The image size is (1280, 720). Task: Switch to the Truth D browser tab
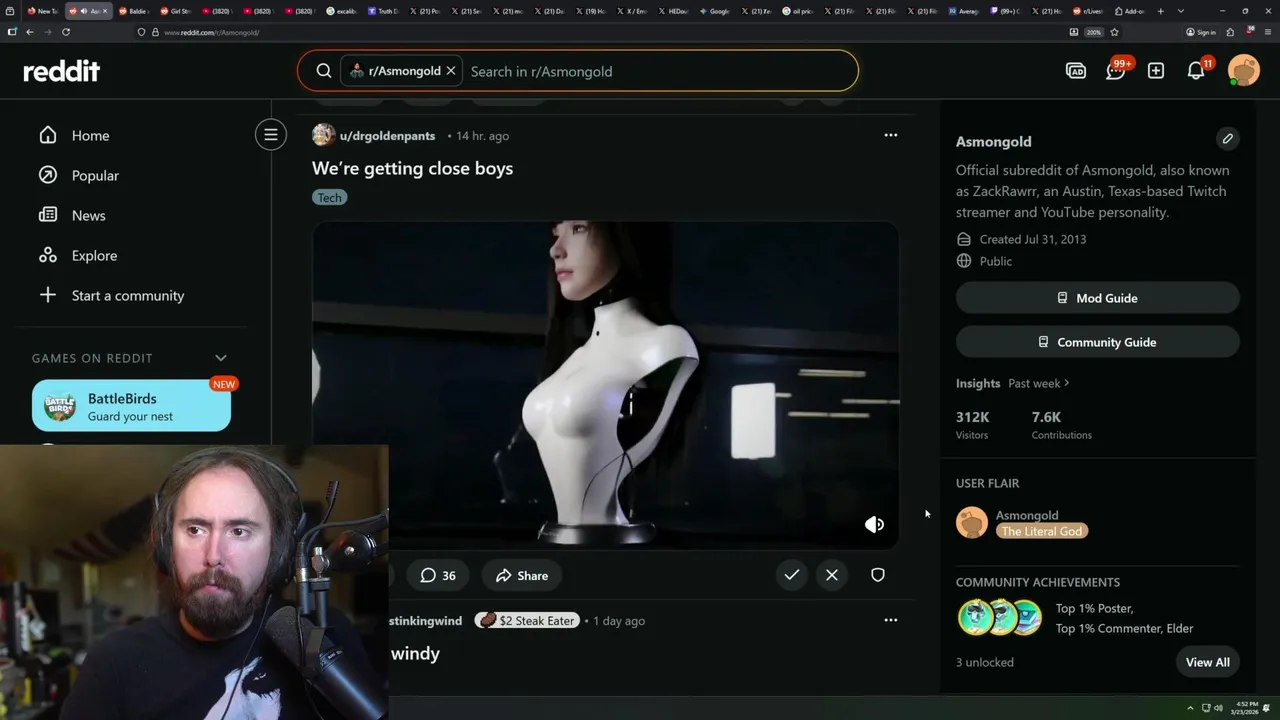click(384, 11)
